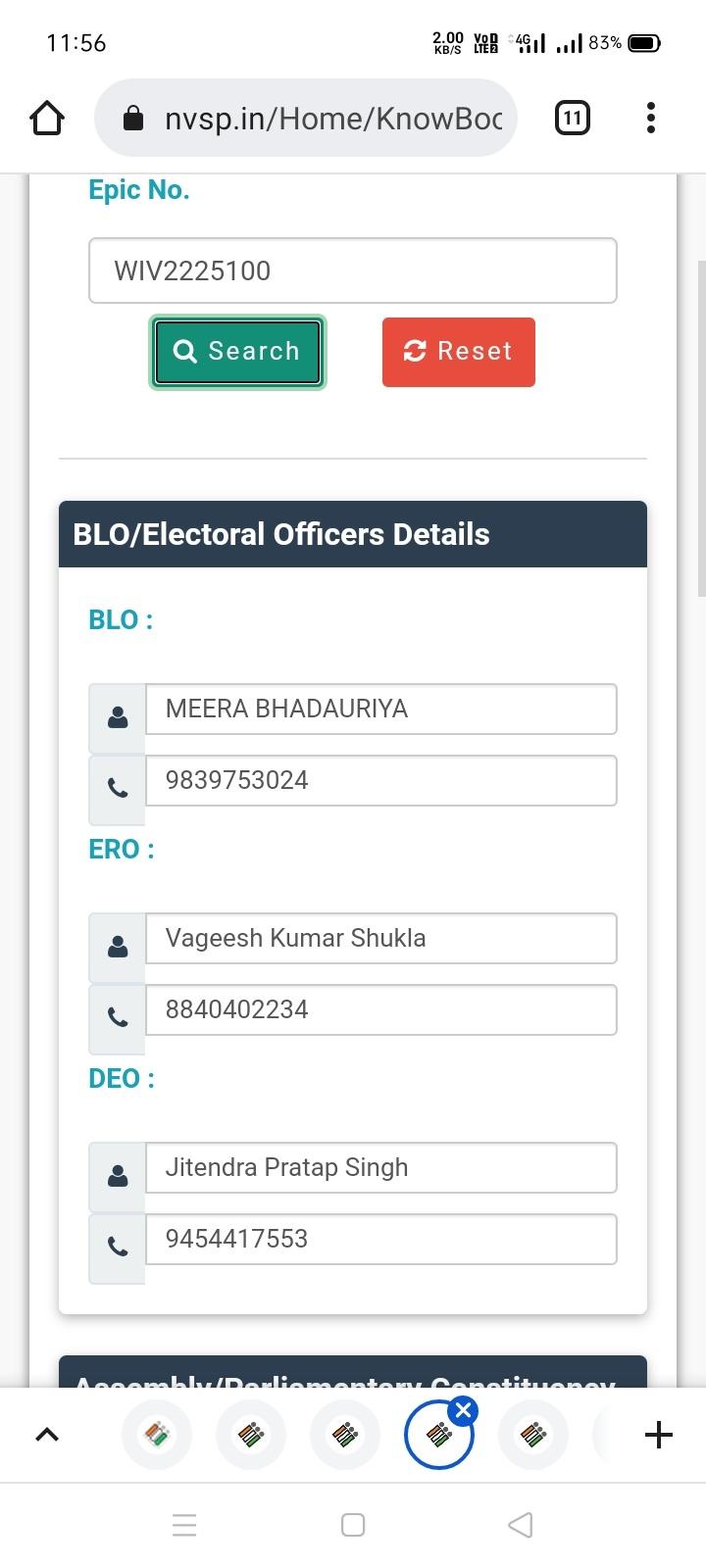Tap the person icon beside Vageesh Kumar Shukla
Image resolution: width=706 pixels, height=1568 pixels.
click(118, 948)
